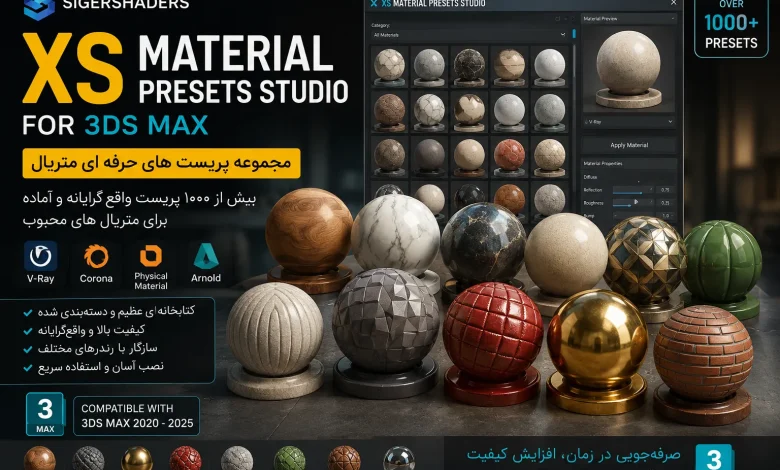Click the Category: label
780x470 pixels.
(x=381, y=25)
